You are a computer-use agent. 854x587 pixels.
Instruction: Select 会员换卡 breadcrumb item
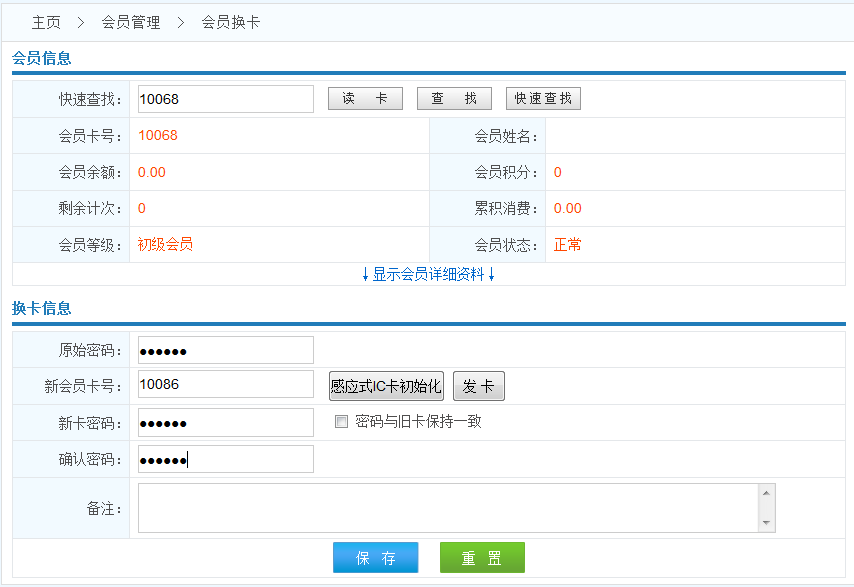[x=231, y=22]
